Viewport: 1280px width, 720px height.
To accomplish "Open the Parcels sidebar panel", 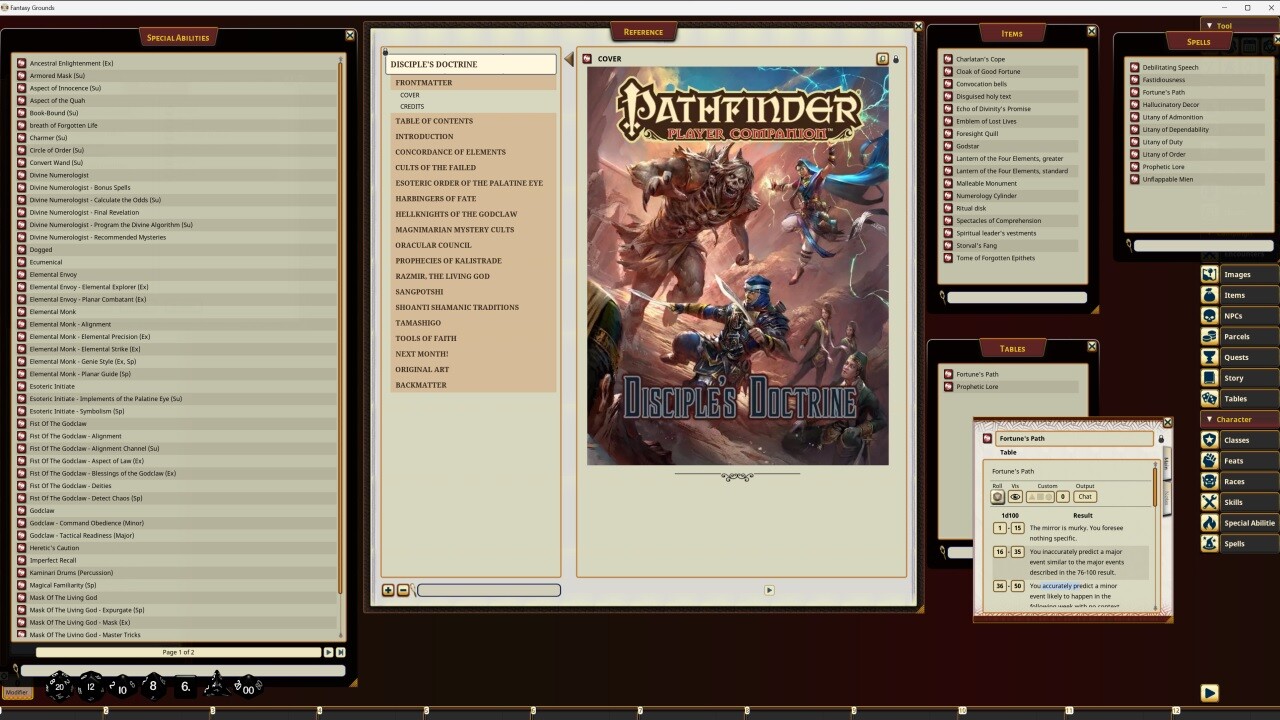I will click(1237, 336).
